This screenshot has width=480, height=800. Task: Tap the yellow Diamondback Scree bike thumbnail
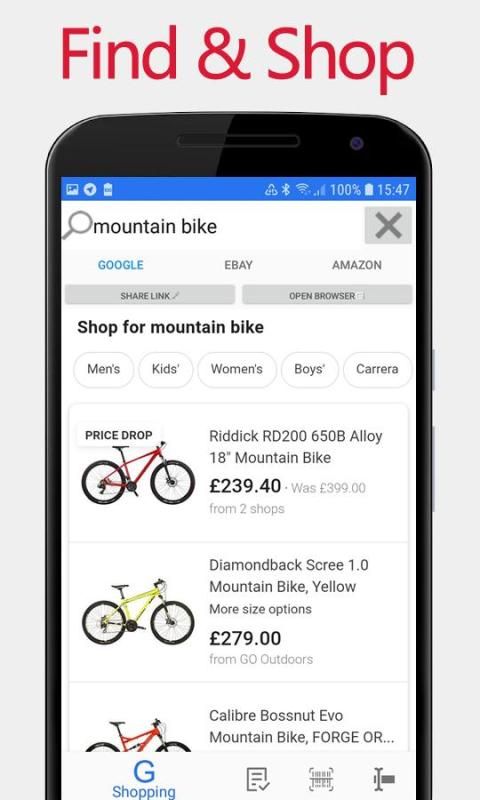click(x=138, y=612)
